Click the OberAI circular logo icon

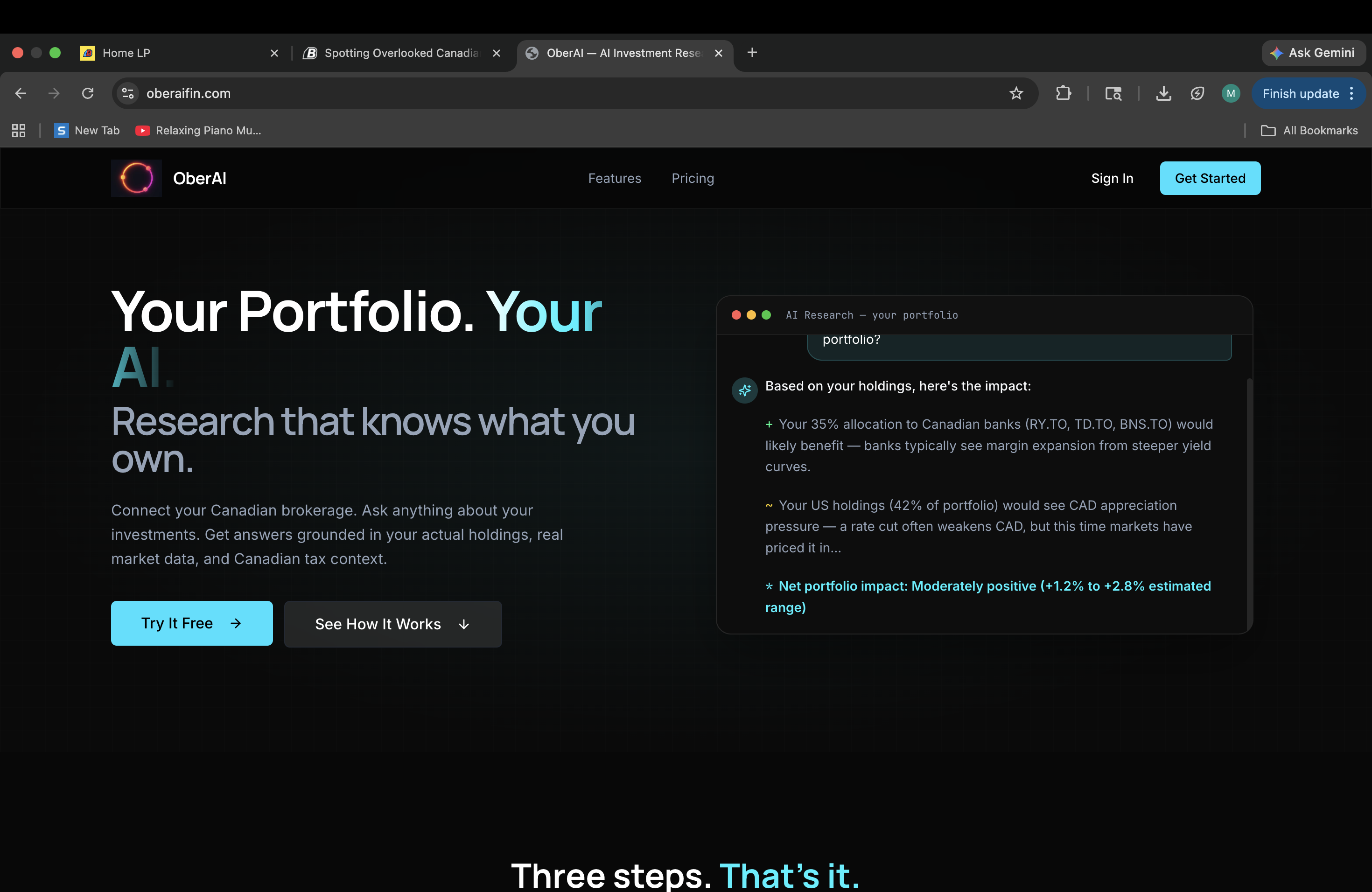point(137,178)
